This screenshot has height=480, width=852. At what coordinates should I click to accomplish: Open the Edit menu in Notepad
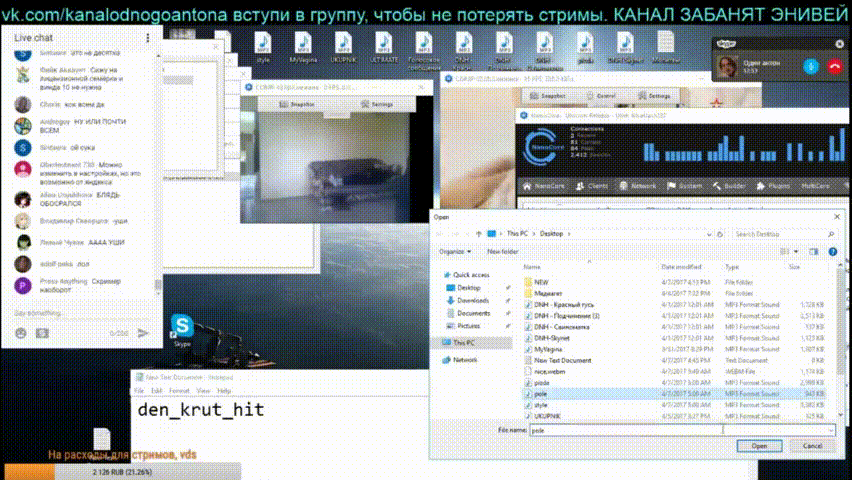coord(156,391)
